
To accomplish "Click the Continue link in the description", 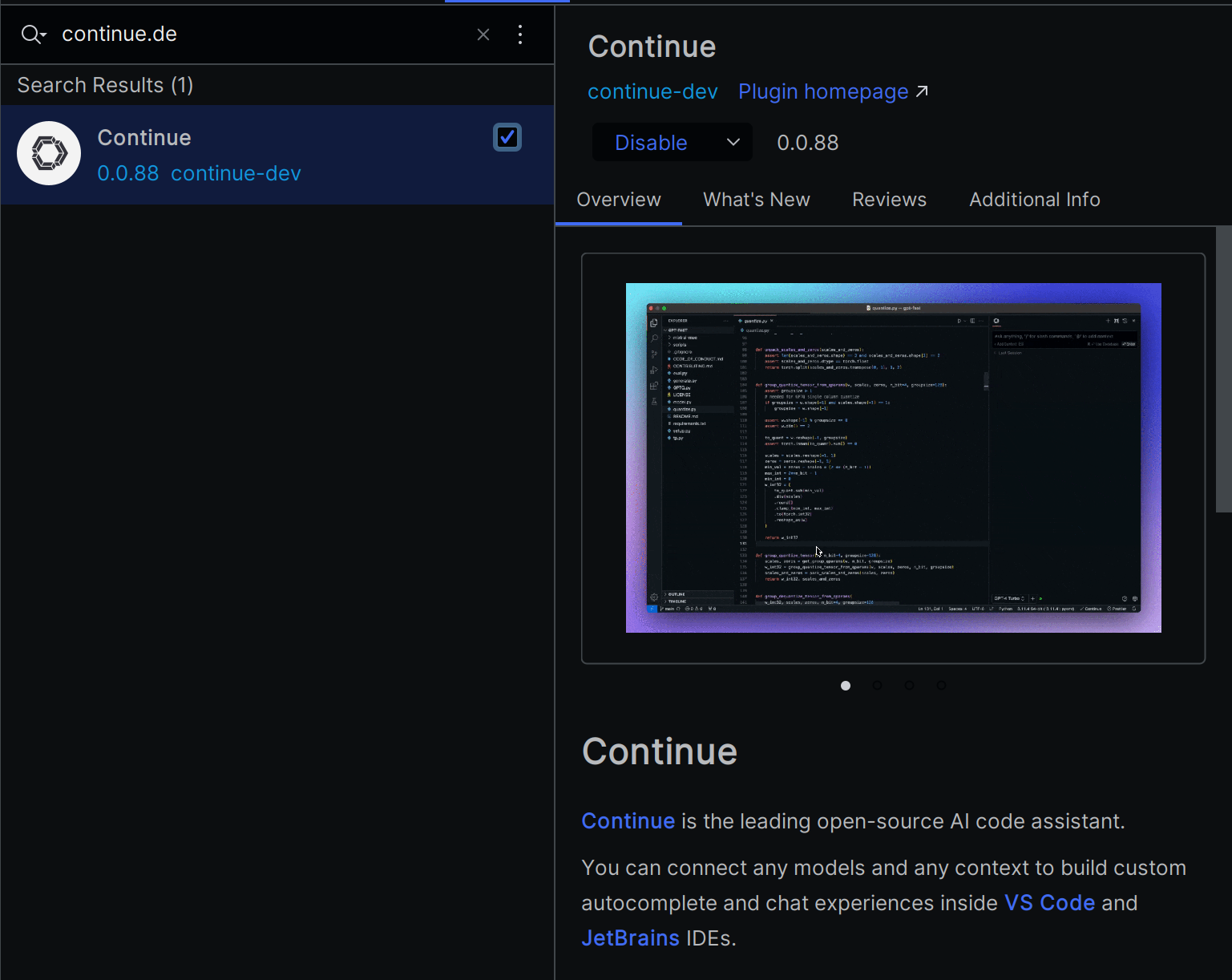I will tap(628, 821).
